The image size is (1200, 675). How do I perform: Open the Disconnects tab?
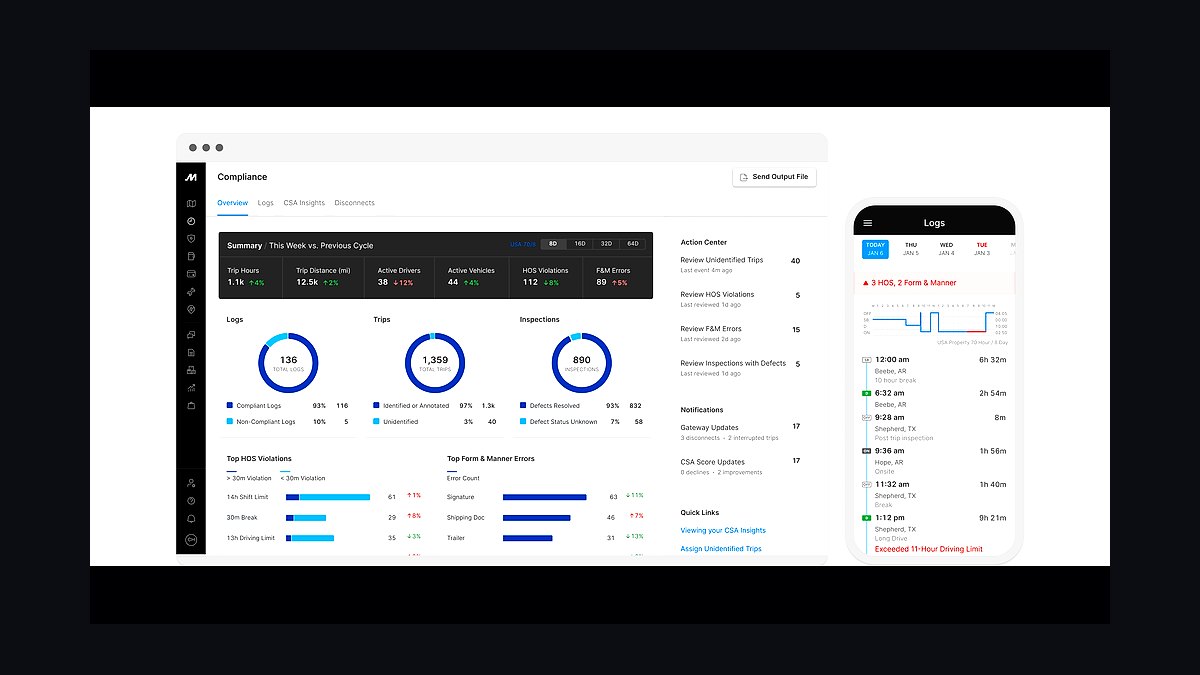(355, 203)
